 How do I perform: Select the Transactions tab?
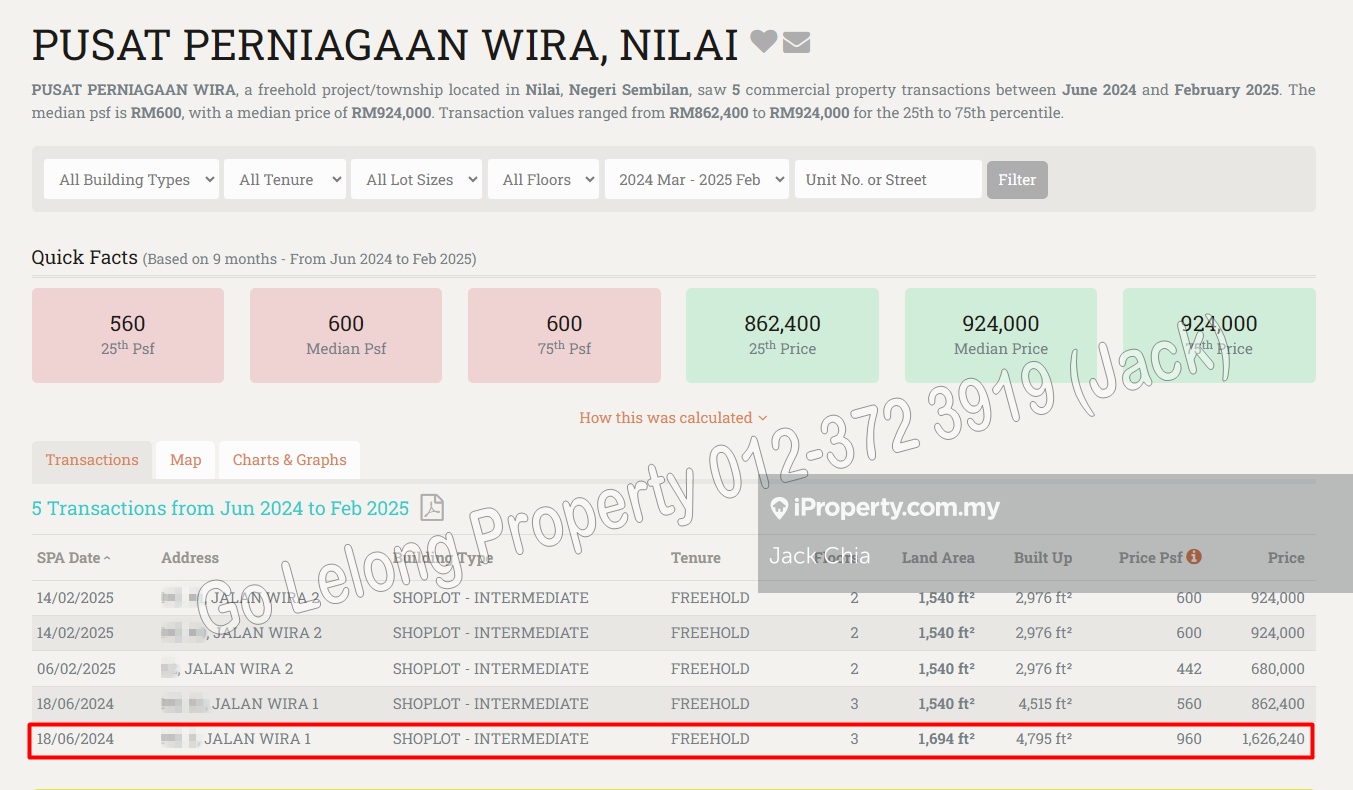[x=92, y=460]
